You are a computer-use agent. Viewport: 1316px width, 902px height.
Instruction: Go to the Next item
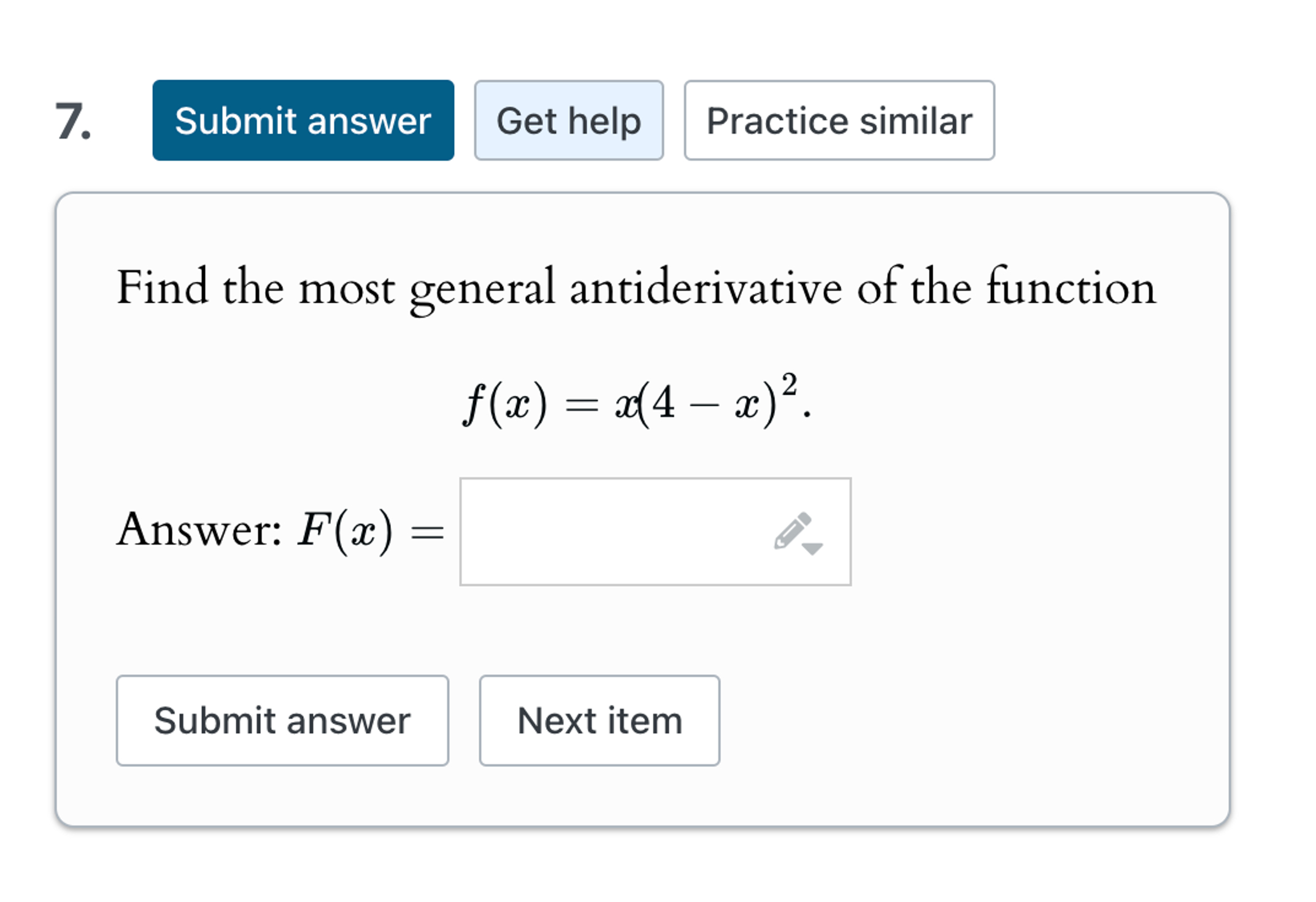[x=599, y=720]
